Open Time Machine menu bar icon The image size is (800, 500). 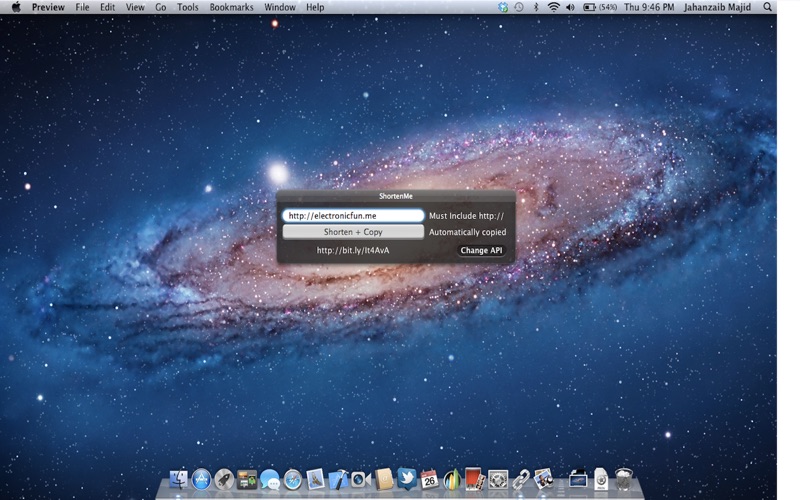[519, 7]
